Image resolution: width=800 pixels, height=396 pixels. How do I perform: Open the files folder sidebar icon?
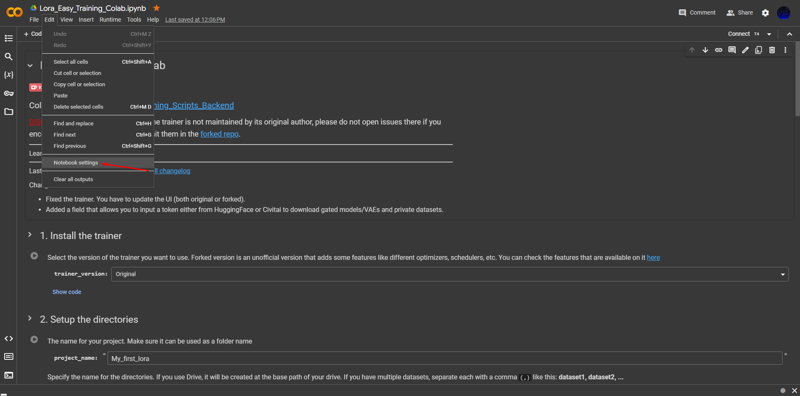pos(9,112)
